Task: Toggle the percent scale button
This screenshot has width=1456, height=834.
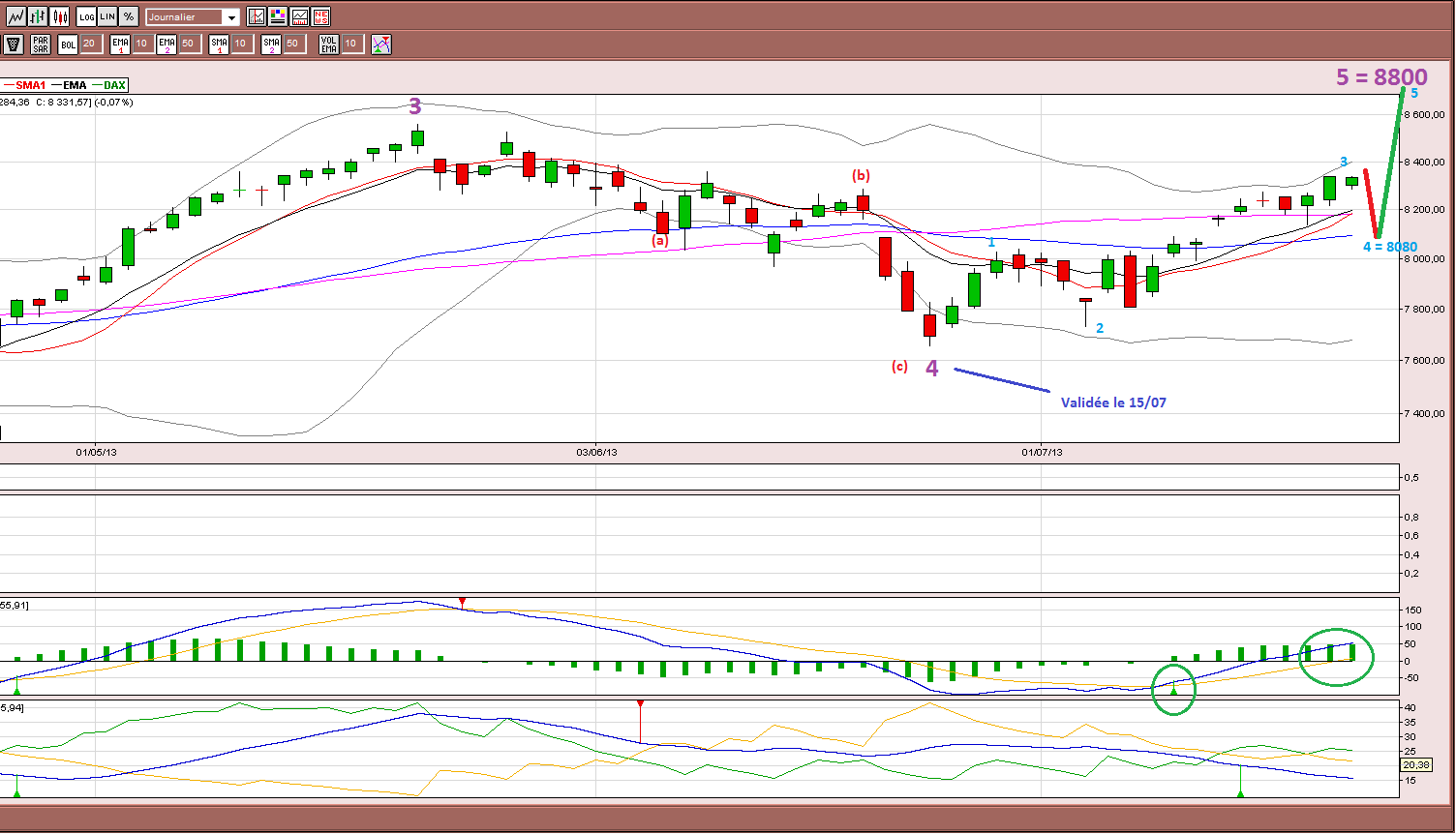Action: 129,16
